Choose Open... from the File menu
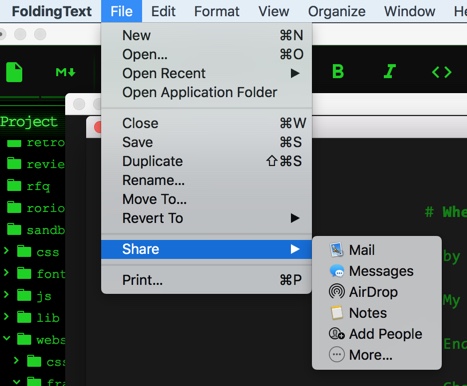This screenshot has width=467, height=386. [206, 54]
